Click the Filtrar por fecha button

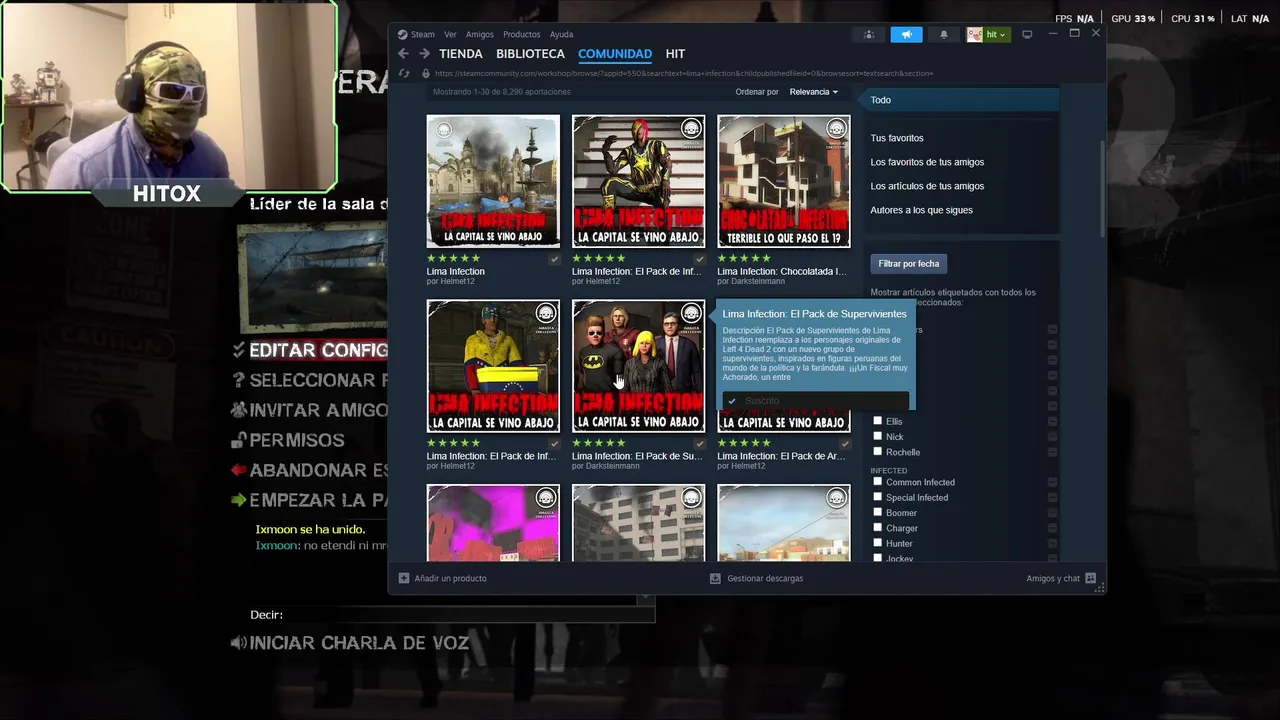[908, 264]
